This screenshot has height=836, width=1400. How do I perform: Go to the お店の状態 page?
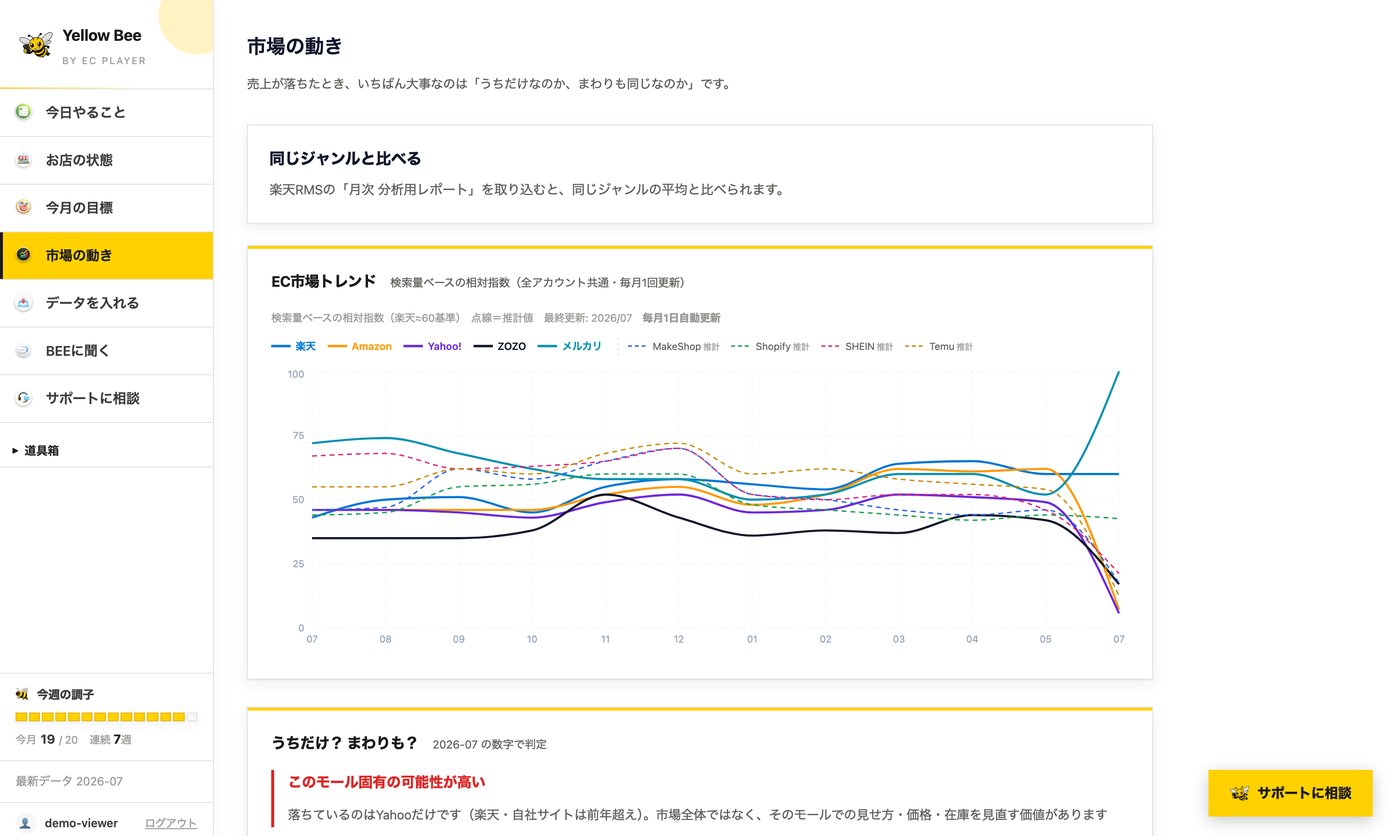pos(106,160)
